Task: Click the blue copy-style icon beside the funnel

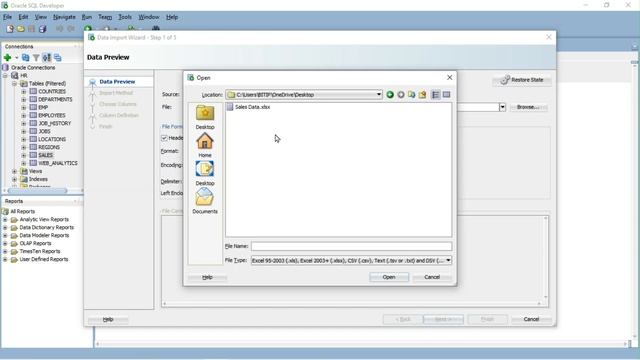Action: coord(26,58)
